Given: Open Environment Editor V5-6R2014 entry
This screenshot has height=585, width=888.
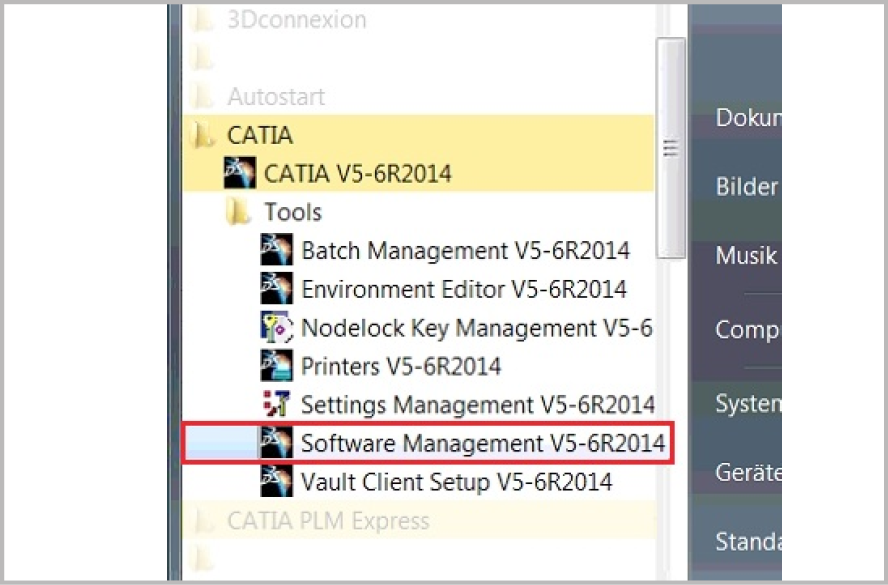Looking at the screenshot, I should click(x=464, y=289).
